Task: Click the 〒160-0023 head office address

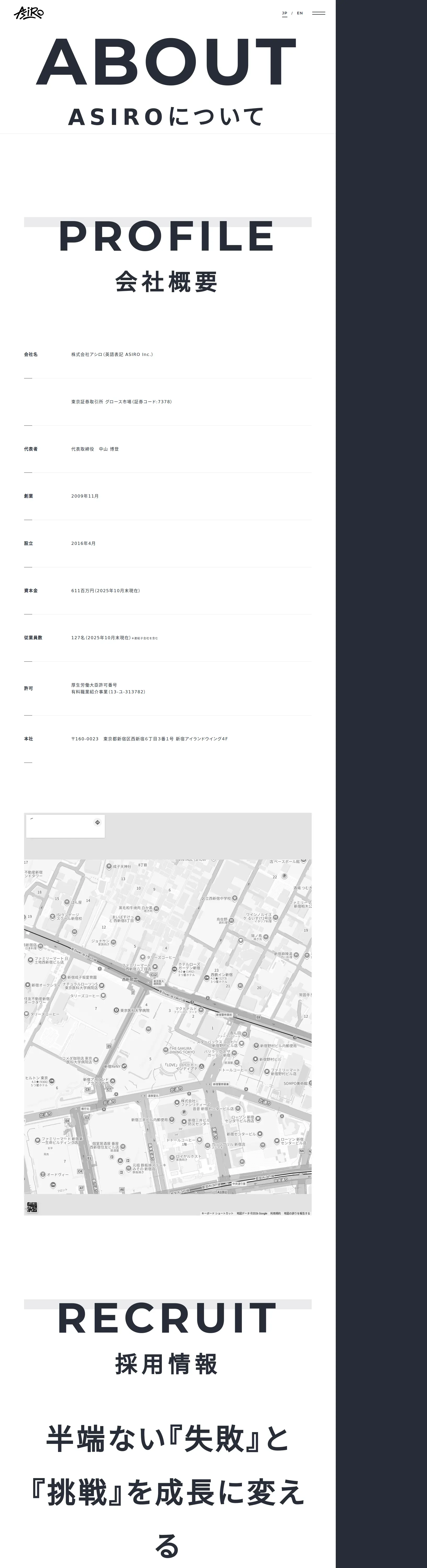Action: coord(149,739)
